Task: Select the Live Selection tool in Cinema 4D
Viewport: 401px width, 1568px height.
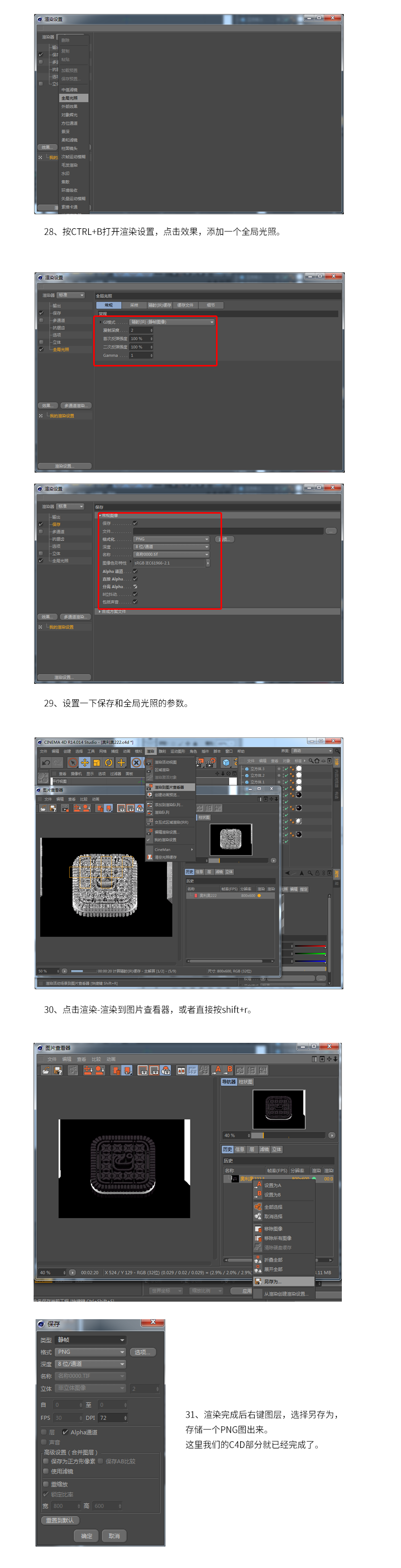Action: pyautogui.click(x=73, y=762)
